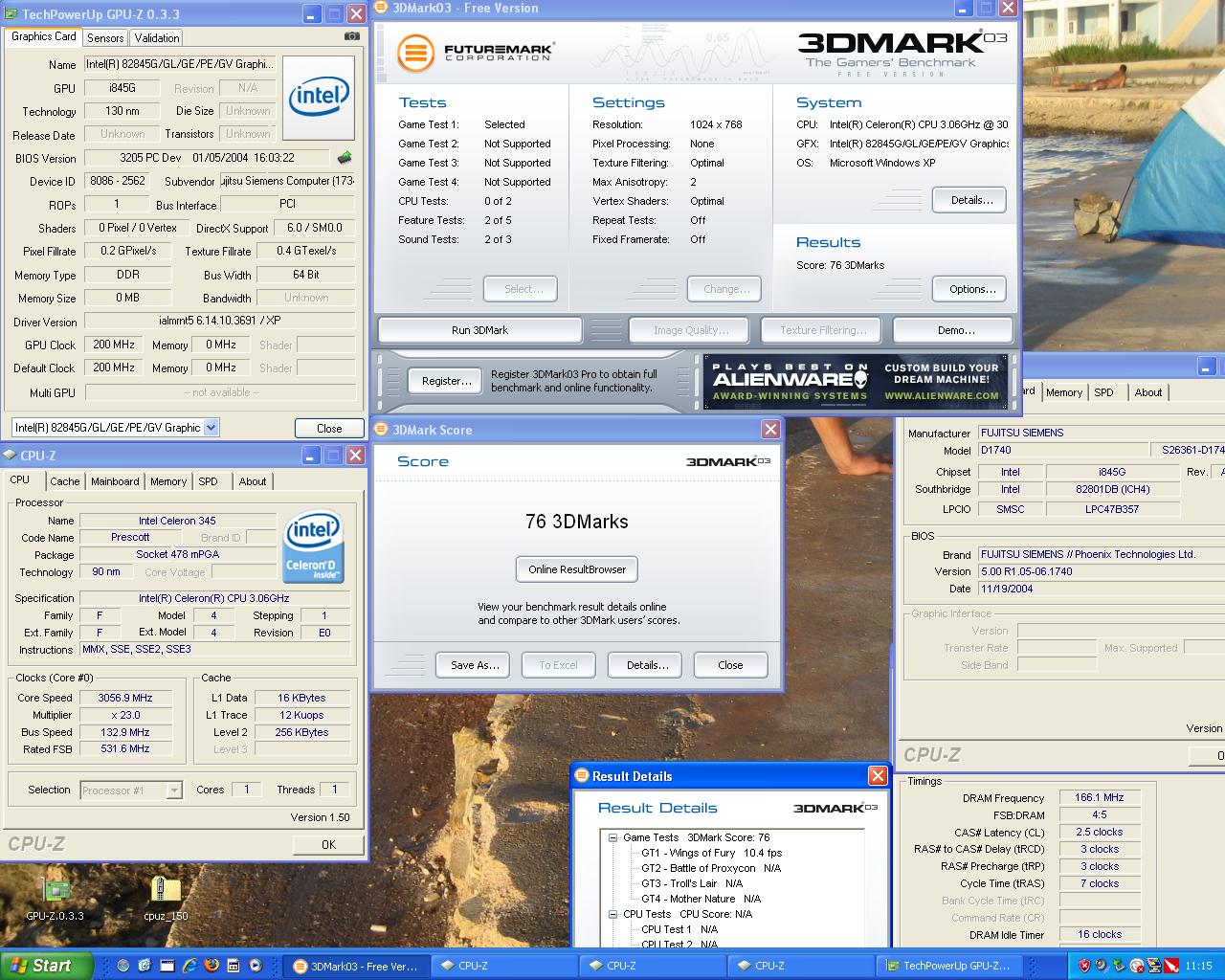Switch to TechPowerUp GPU-Z taskbar button
The height and width of the screenshot is (980, 1225).
pos(948,966)
